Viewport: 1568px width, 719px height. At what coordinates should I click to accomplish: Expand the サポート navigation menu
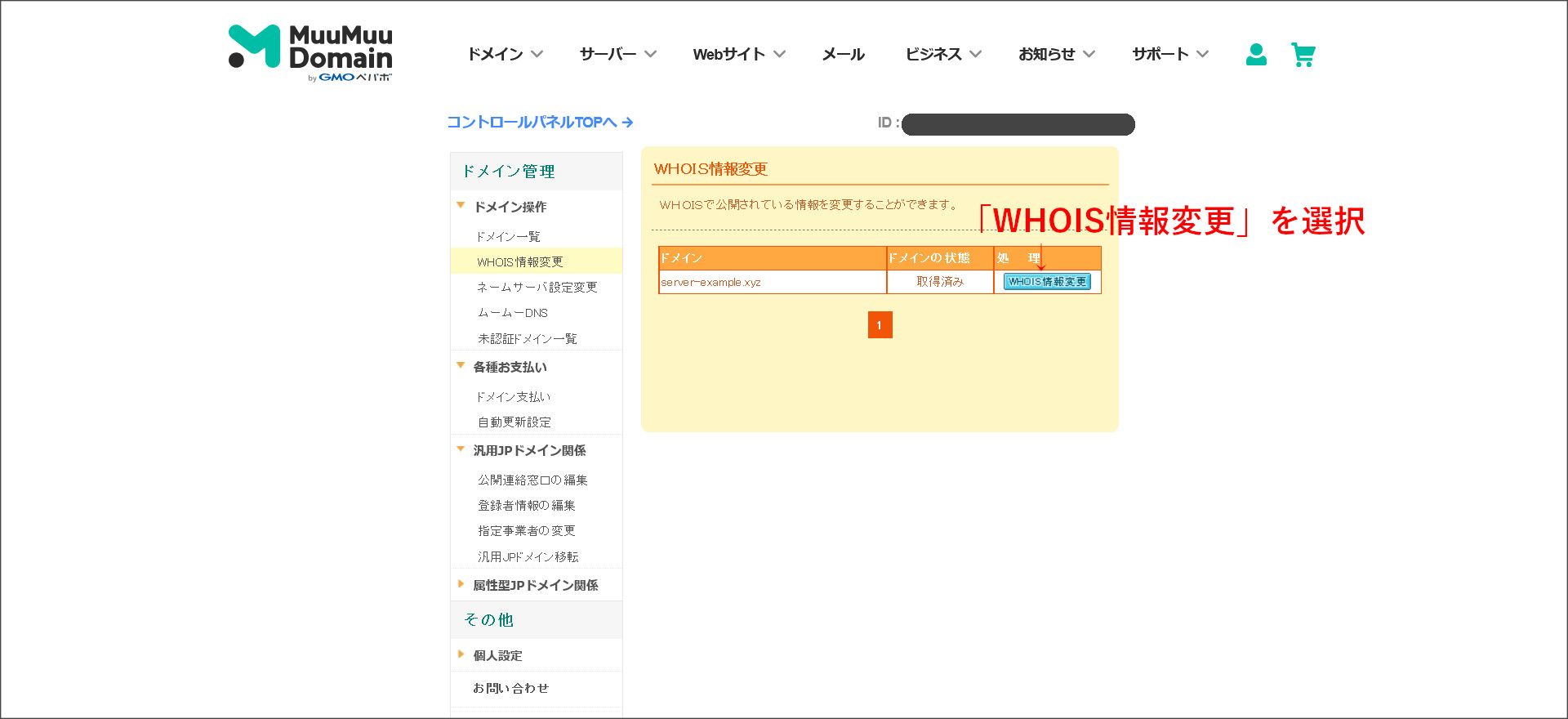(x=1170, y=54)
